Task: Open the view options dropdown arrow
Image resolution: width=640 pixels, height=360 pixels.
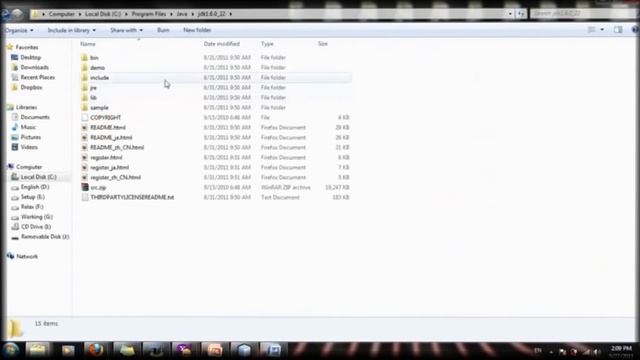Action: [602, 30]
